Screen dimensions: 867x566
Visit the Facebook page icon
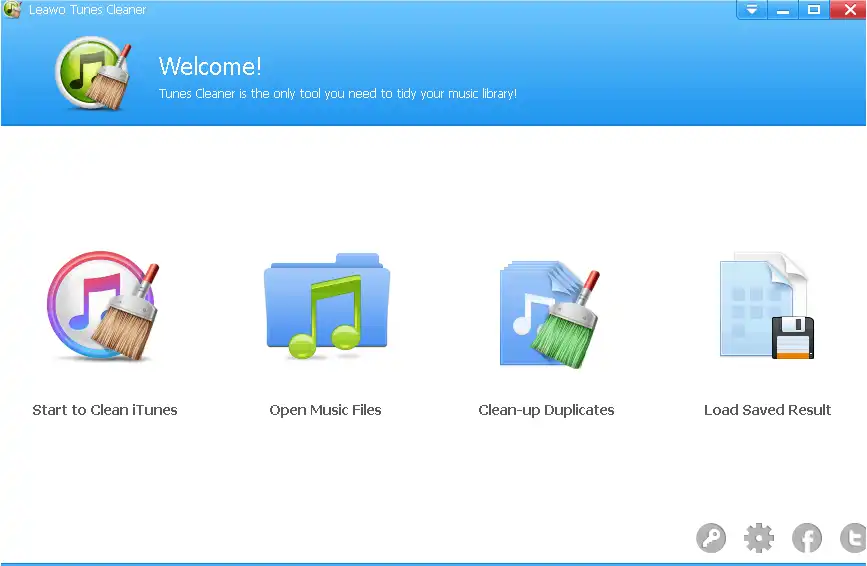[x=807, y=539]
